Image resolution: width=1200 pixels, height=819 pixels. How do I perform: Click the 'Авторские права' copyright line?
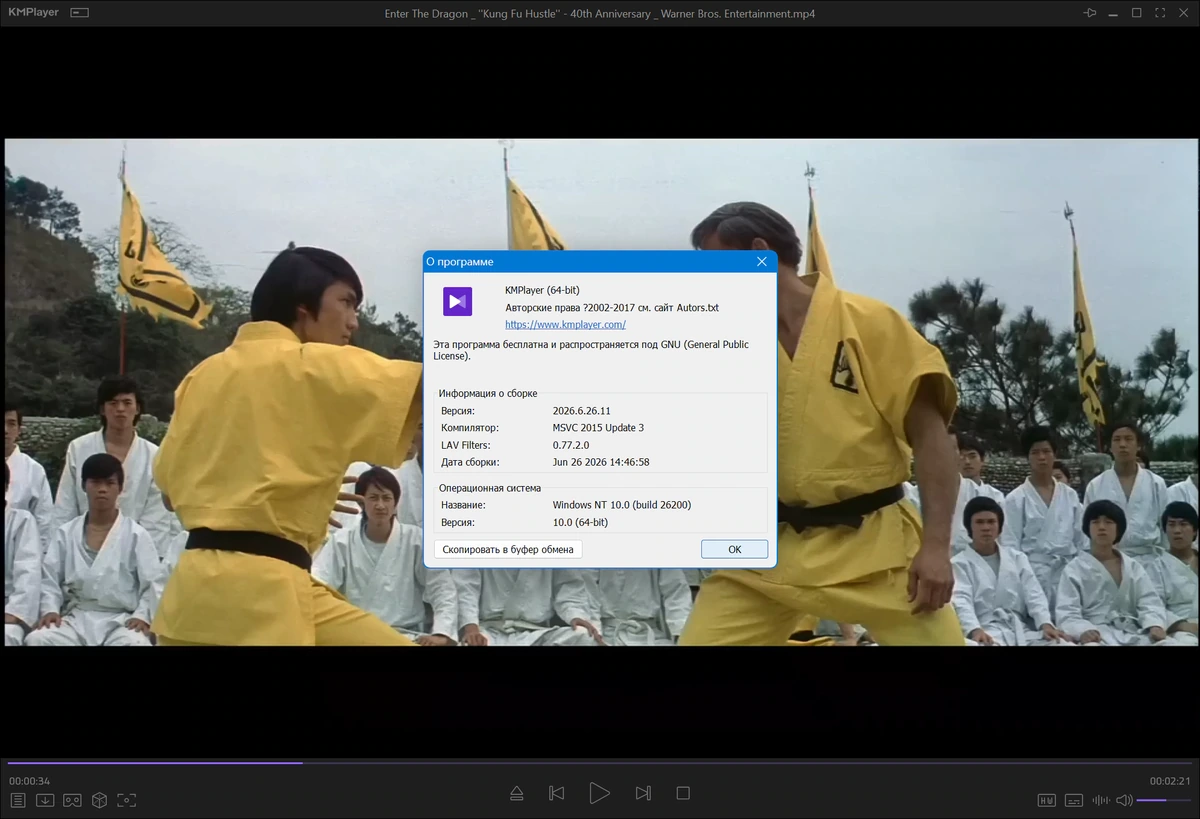click(612, 307)
